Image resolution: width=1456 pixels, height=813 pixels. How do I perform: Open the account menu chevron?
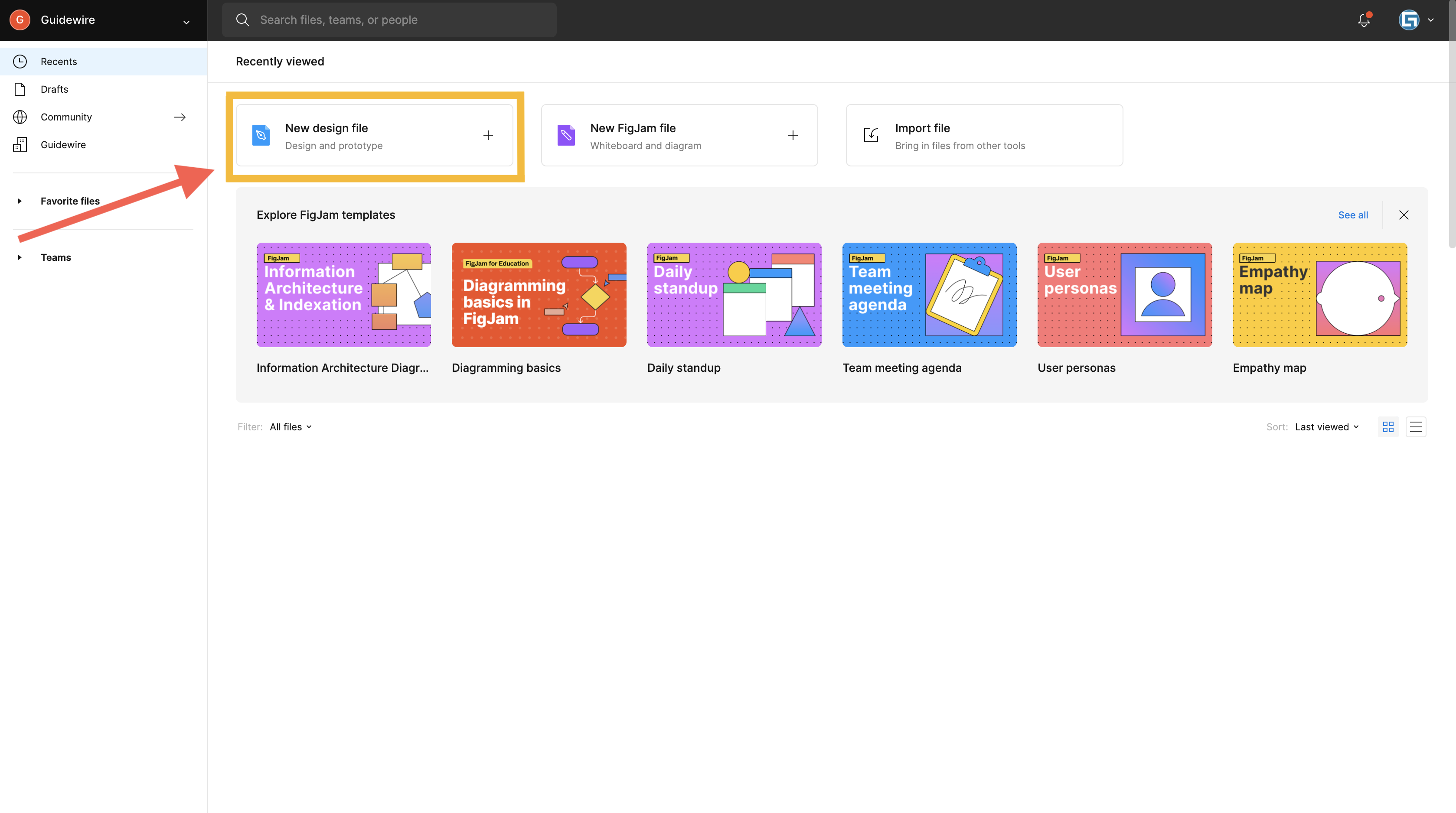[x=1431, y=20]
